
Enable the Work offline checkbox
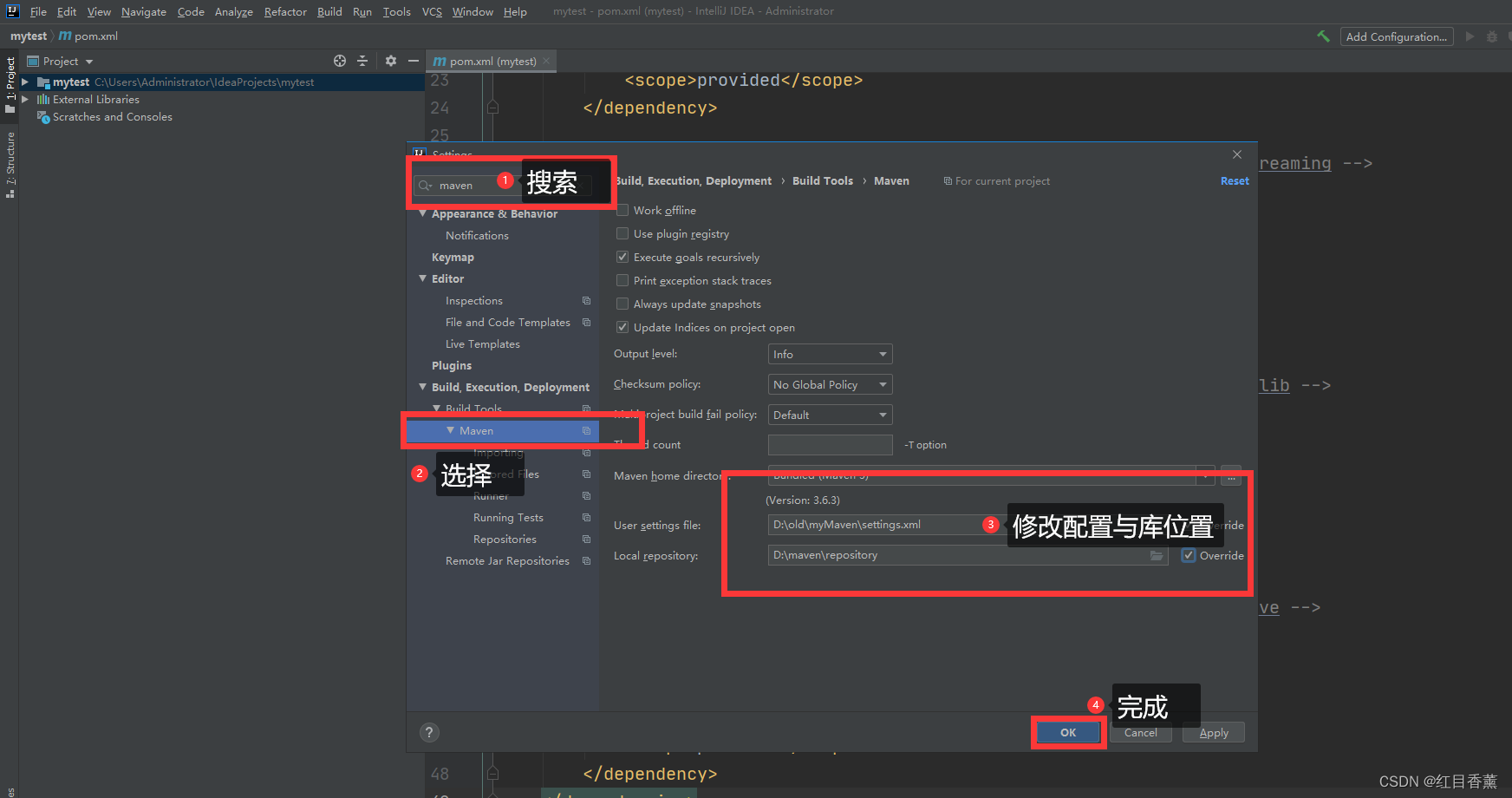pos(622,210)
